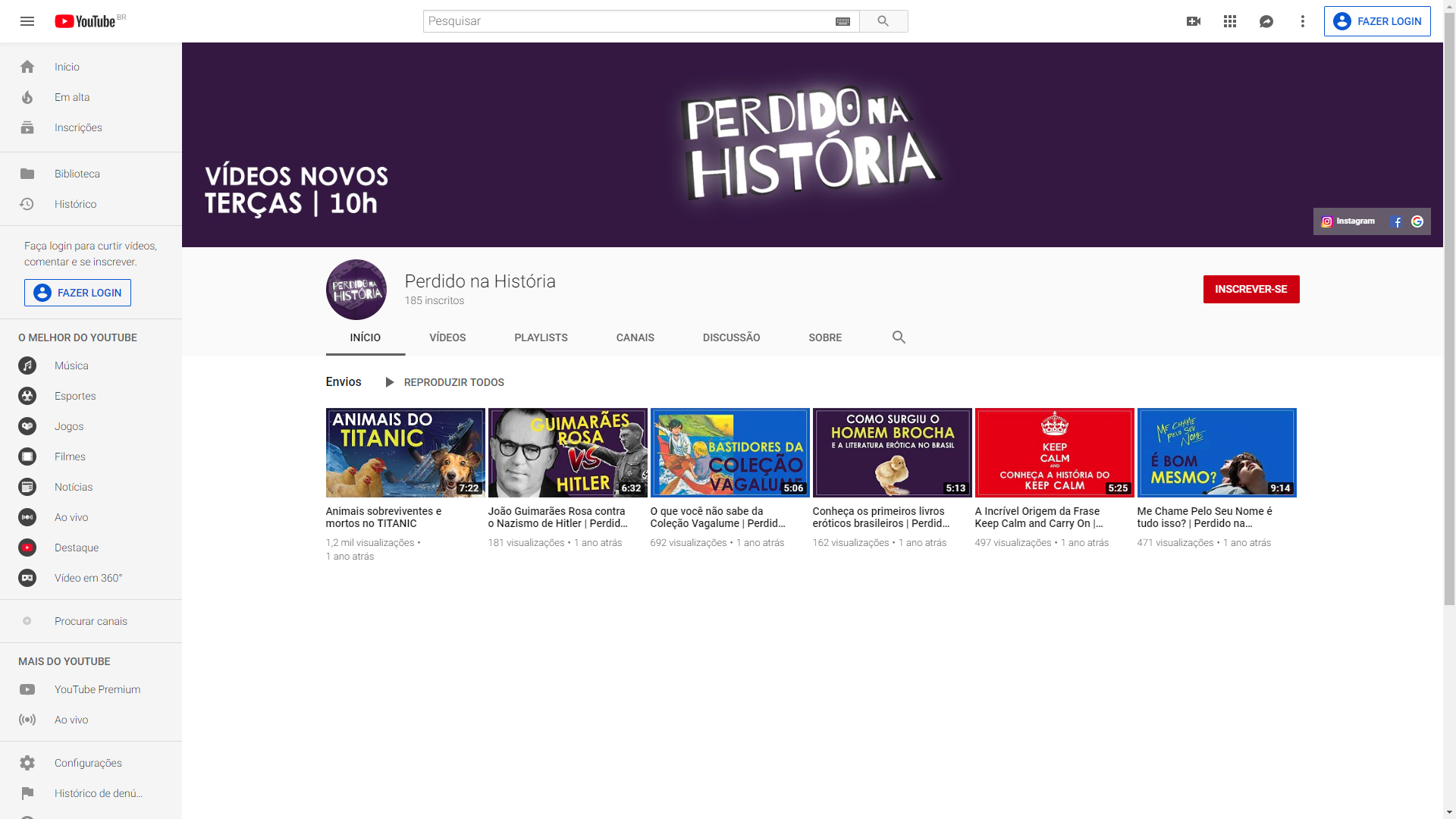Open Guimarães Rosa vs Hitler thumbnail

(x=568, y=453)
